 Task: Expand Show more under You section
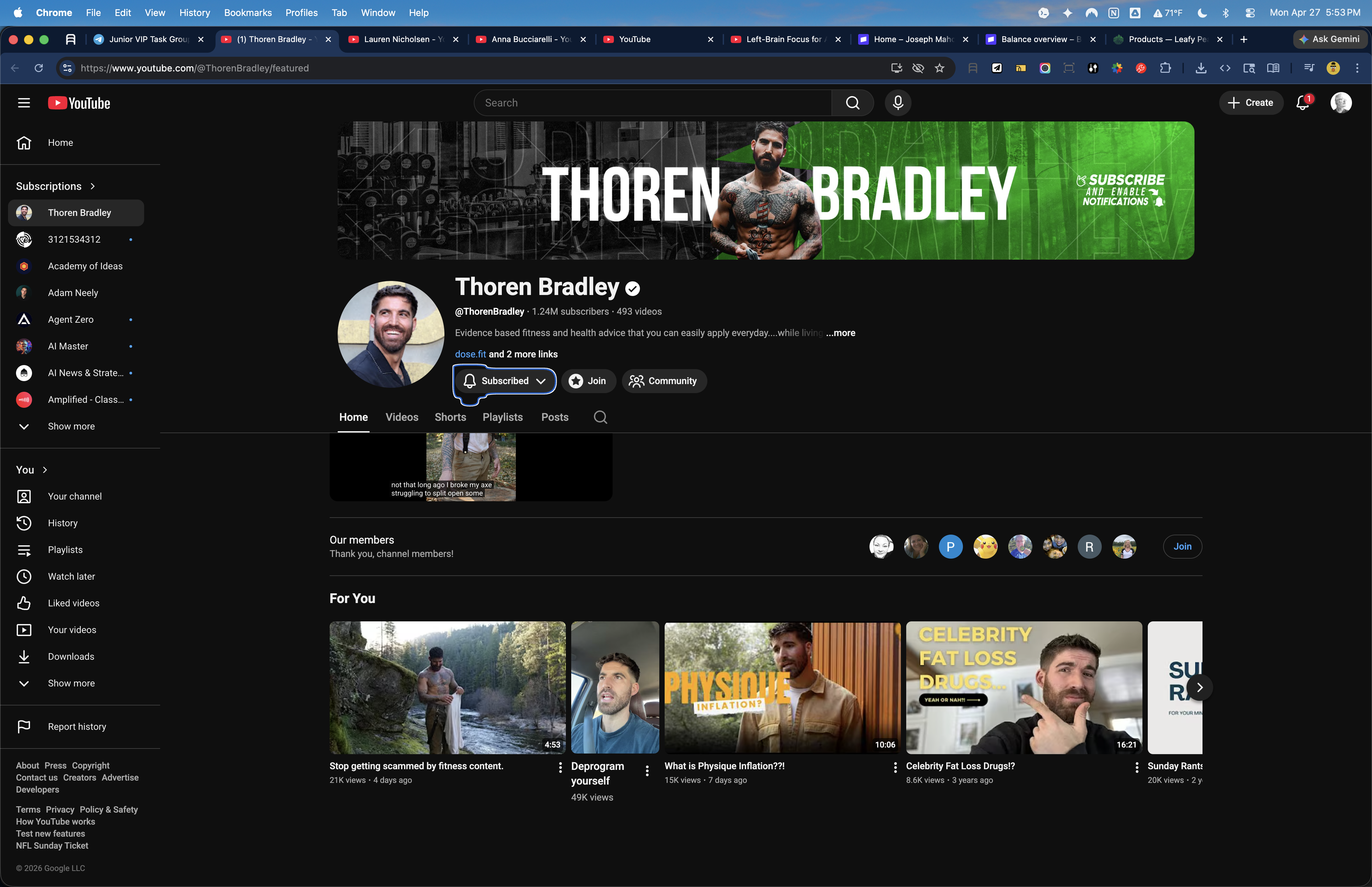click(x=76, y=683)
